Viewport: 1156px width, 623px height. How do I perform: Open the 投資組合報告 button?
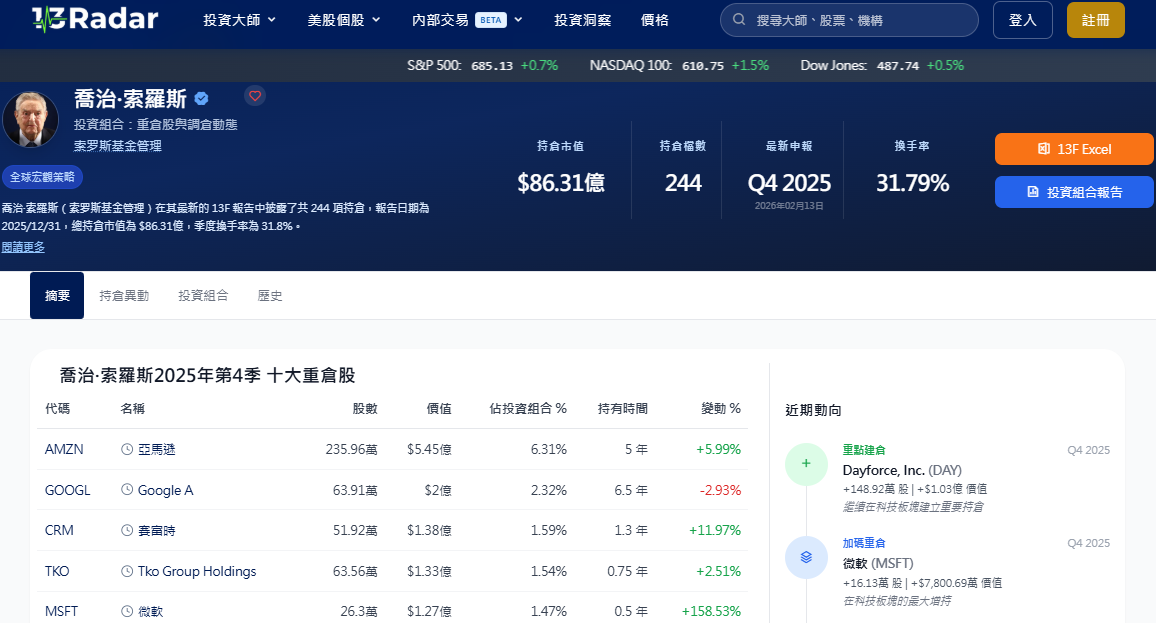pos(1074,192)
